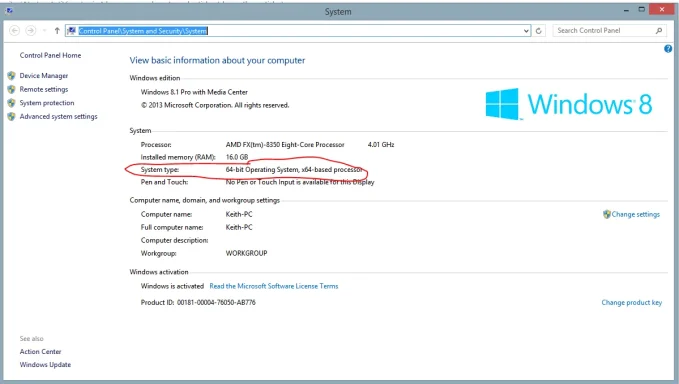Click the Keith-PC value beside Computer name
Viewport: 679px width, 384px height.
(x=239, y=214)
